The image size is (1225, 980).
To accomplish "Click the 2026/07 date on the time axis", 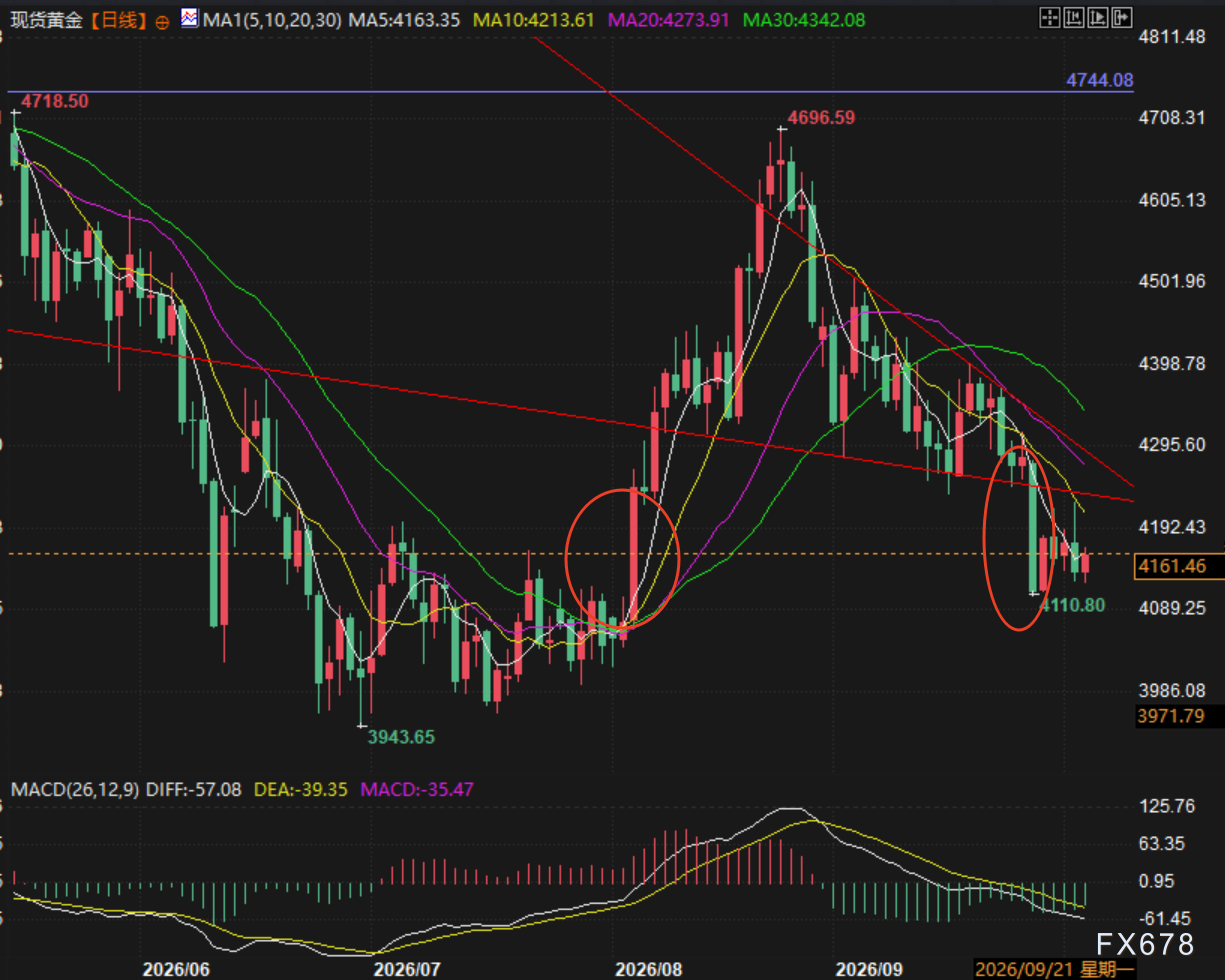I will (406, 970).
